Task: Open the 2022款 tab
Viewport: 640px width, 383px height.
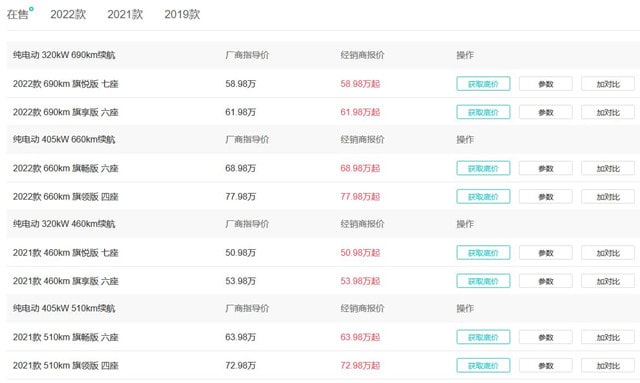Action: point(68,14)
